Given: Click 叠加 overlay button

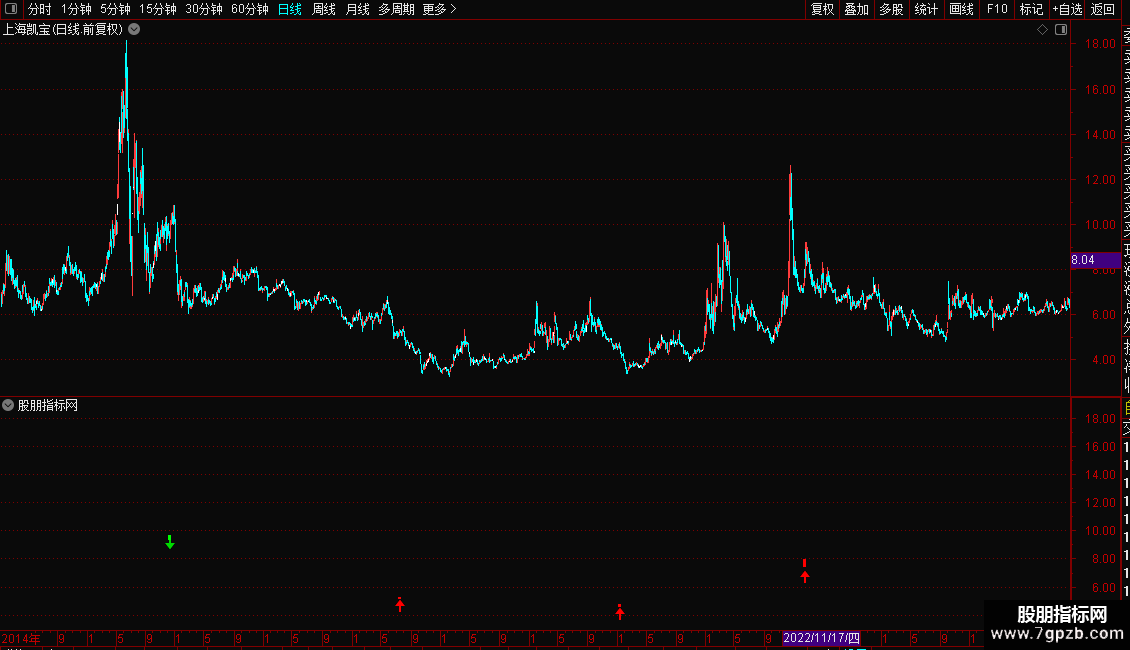Looking at the screenshot, I should coord(857,9).
